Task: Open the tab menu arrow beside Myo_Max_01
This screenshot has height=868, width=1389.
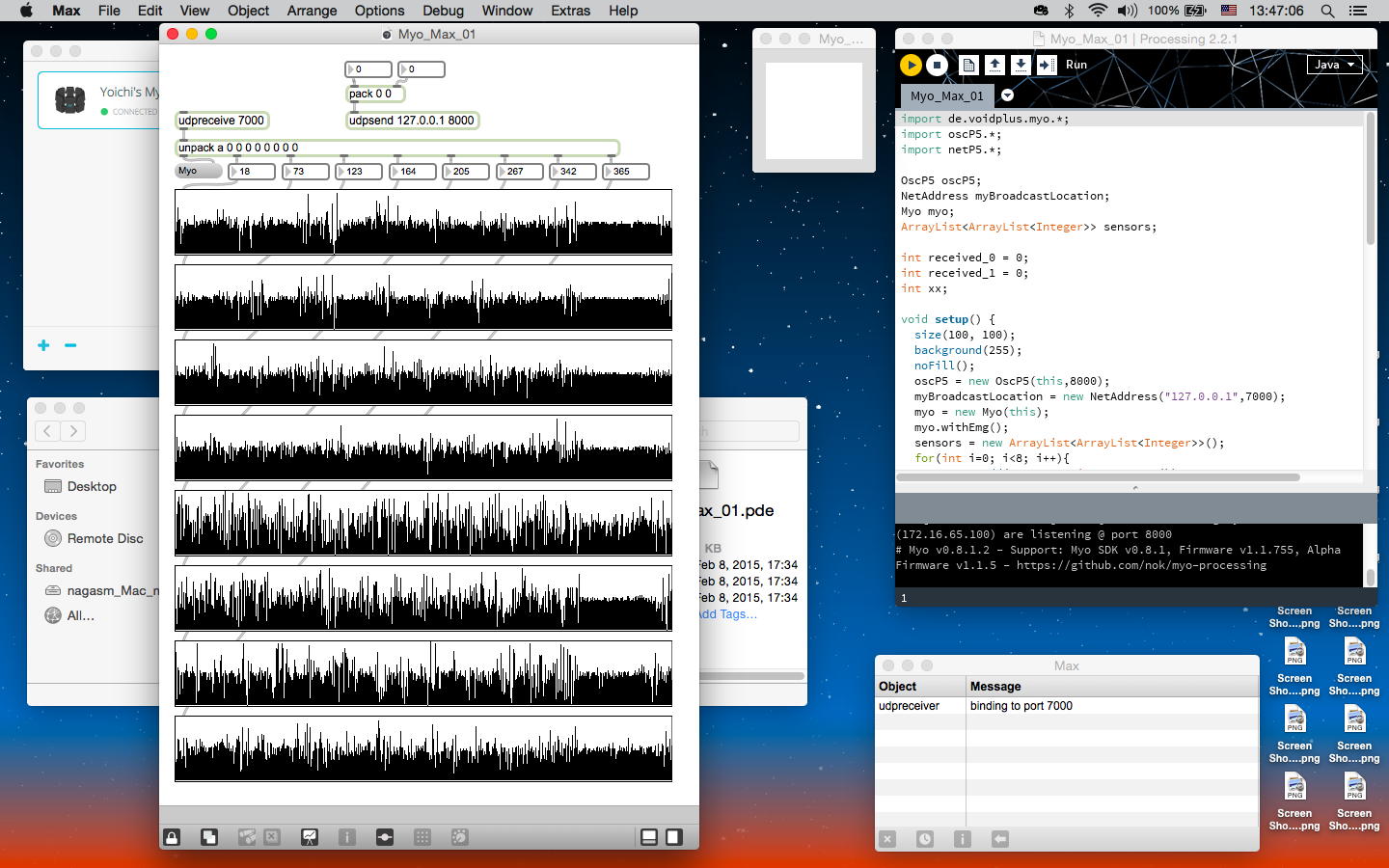Action: (1007, 95)
